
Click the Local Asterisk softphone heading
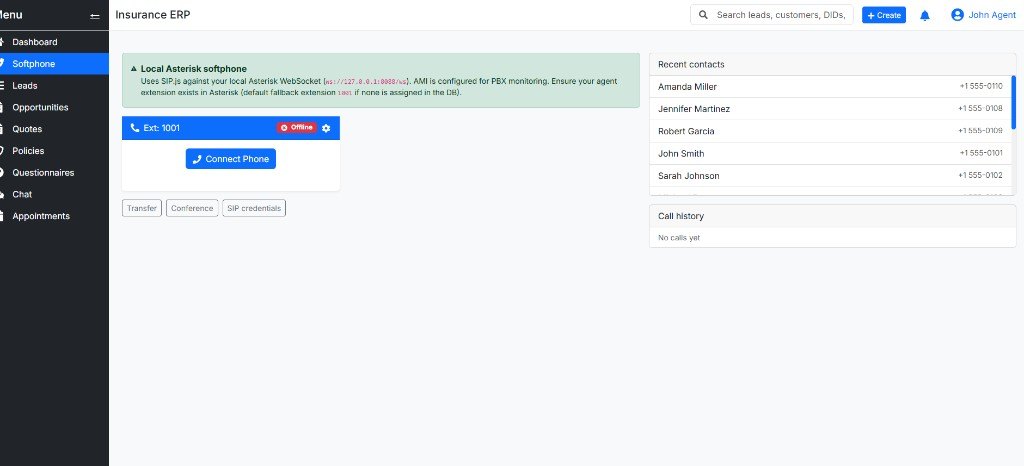(193, 69)
